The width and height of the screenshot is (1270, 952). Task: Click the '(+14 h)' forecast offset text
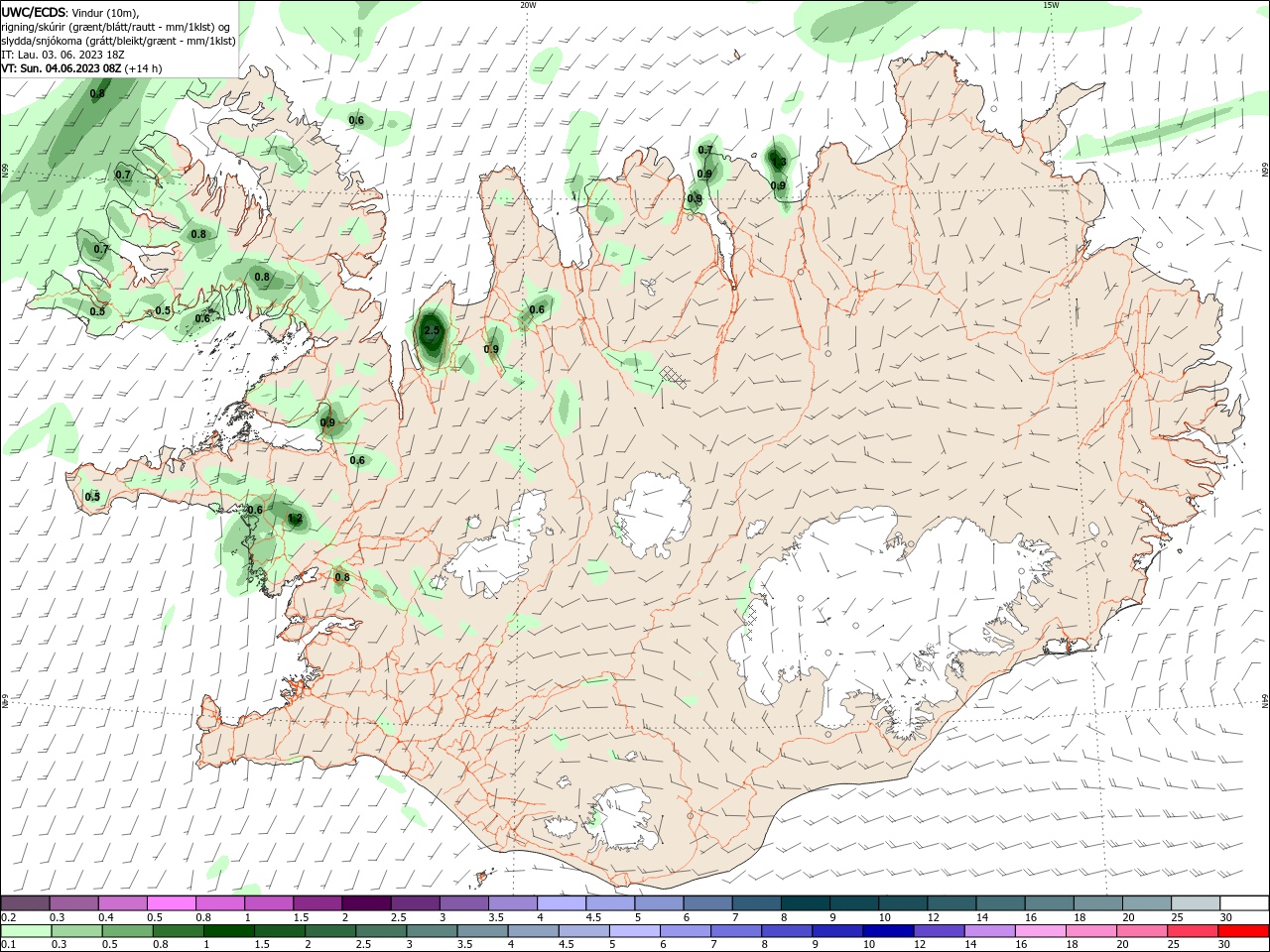[x=144, y=68]
